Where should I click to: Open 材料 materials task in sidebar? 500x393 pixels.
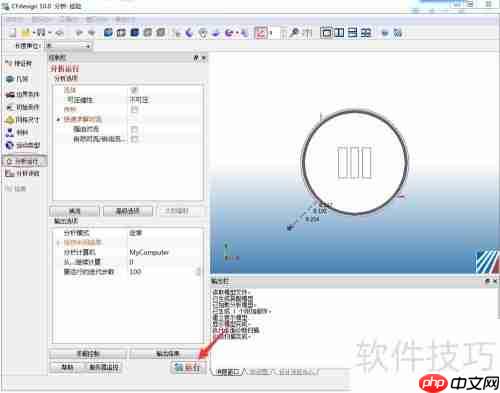pos(17,132)
